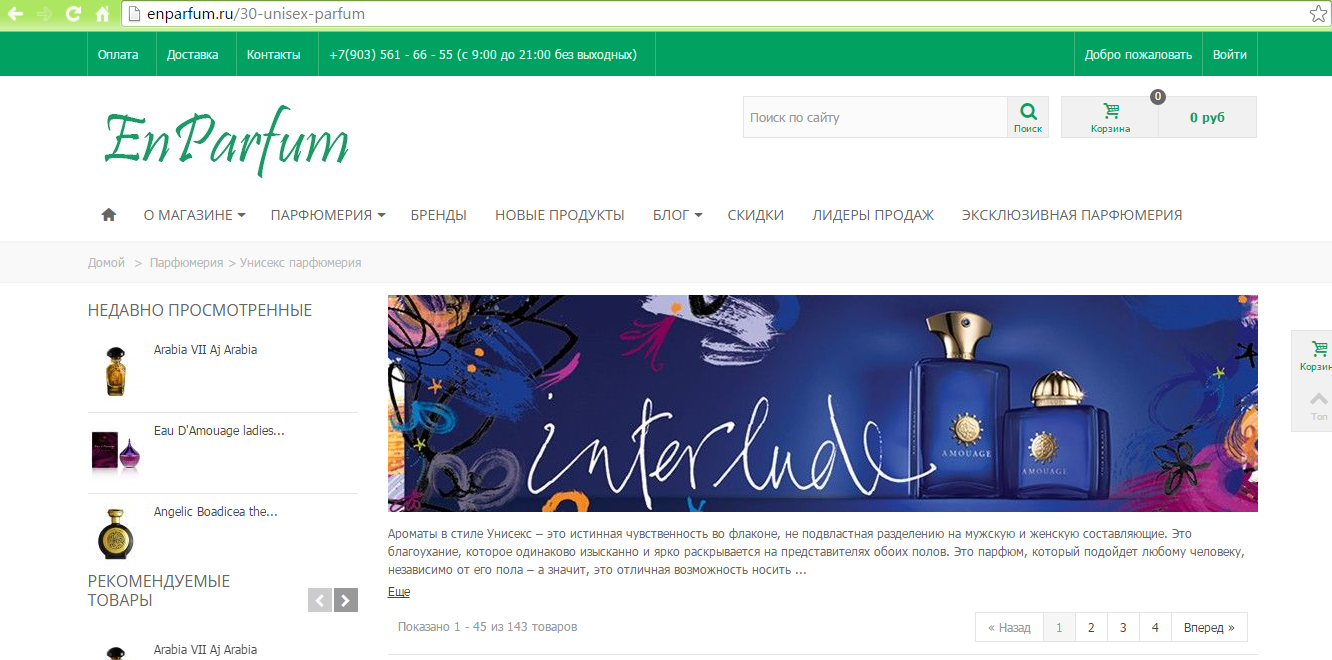Click the Еще link under the description
Viewport: 1332px width, 660px height.
click(x=399, y=592)
